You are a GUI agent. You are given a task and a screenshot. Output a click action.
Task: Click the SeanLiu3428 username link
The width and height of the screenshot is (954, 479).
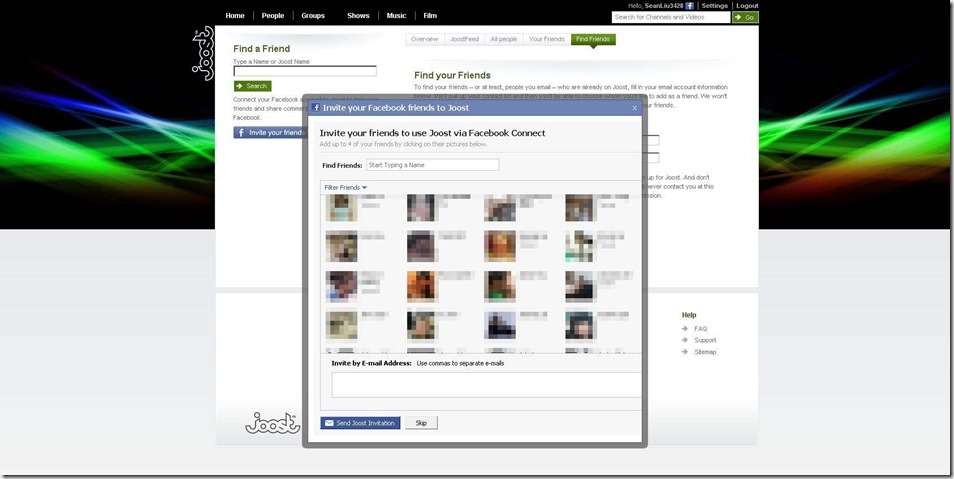(664, 5)
